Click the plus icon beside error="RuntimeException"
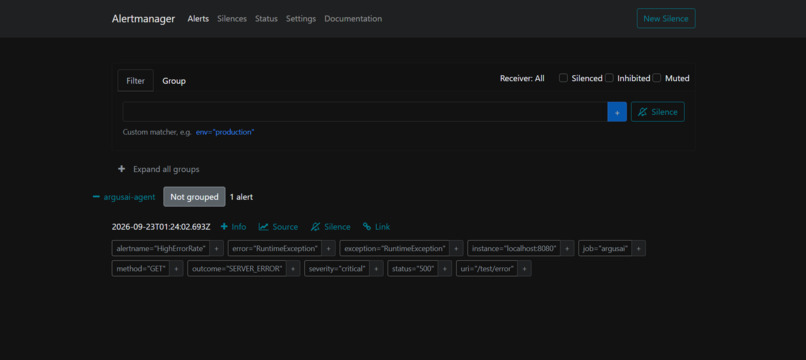Screen dimensions: 806x360 point(328,248)
